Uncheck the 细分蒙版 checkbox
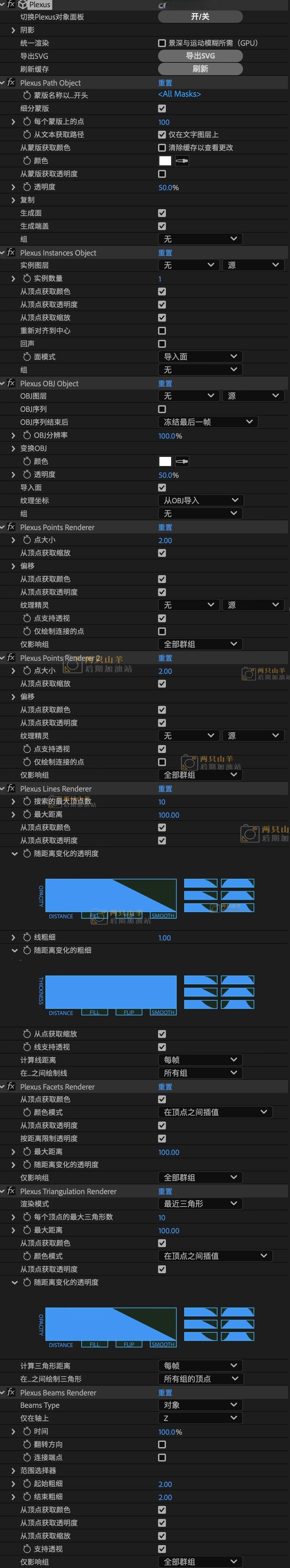 point(162,108)
